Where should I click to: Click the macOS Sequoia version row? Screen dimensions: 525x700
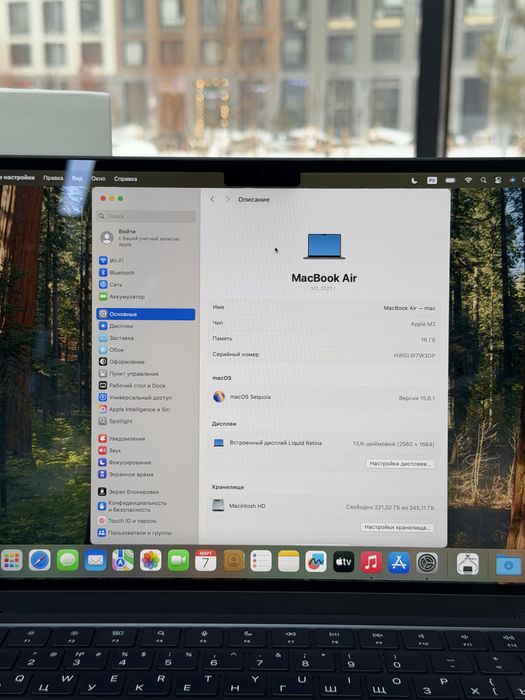[324, 397]
